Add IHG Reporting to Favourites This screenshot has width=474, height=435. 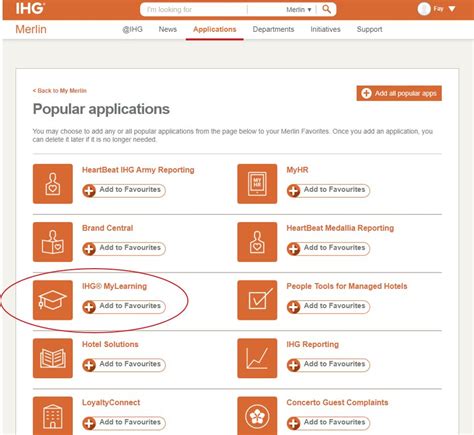328,365
